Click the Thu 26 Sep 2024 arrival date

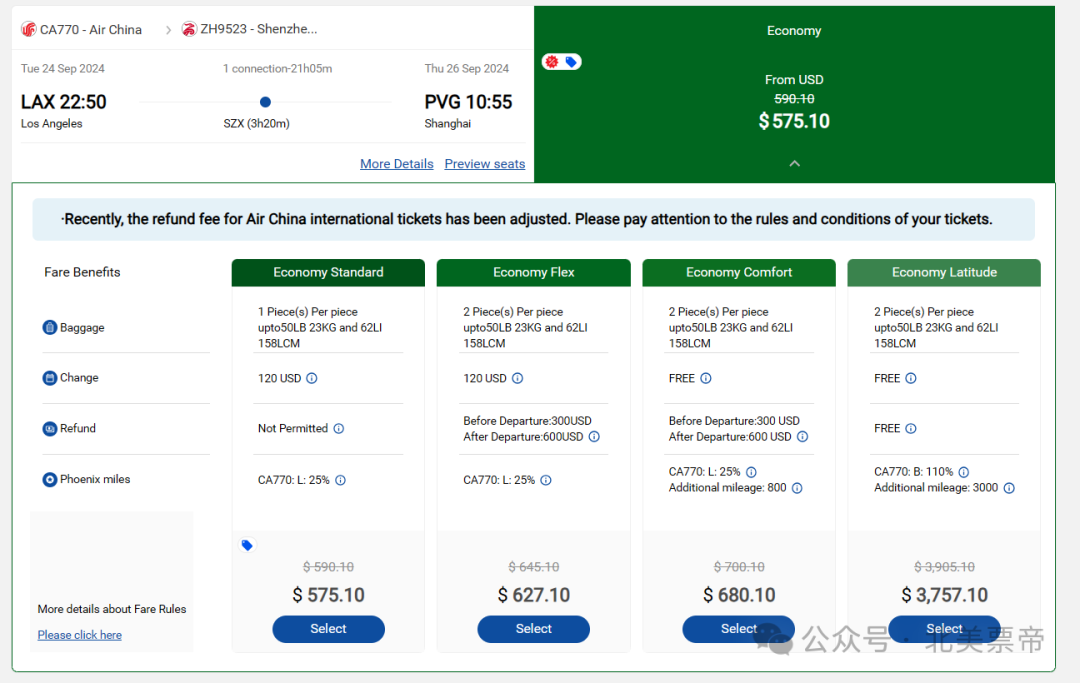click(x=467, y=68)
